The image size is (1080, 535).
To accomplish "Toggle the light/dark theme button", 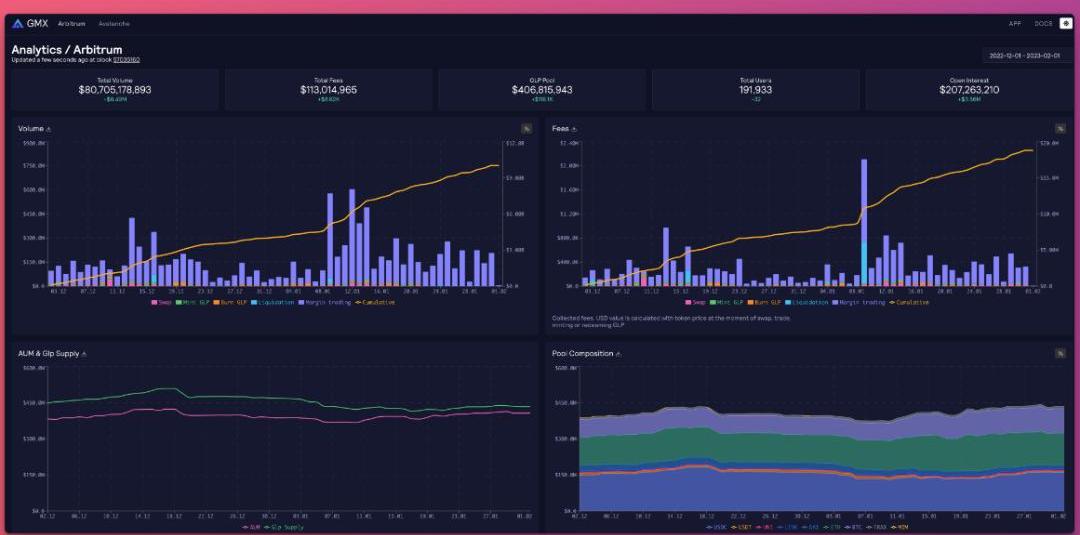I will tap(1065, 23).
